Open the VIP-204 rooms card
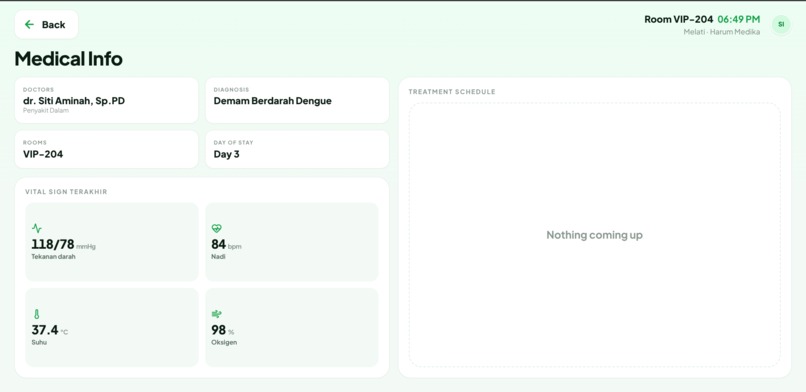This screenshot has width=806, height=392. 106,149
